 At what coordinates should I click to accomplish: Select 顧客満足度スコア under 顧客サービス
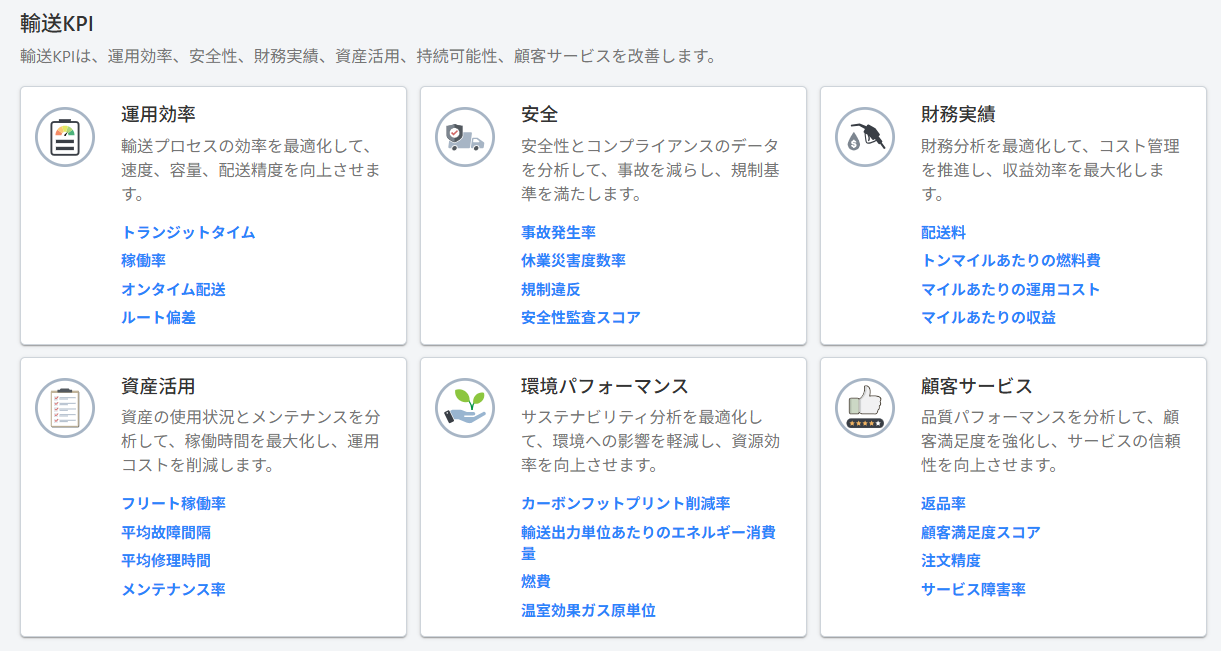[x=980, y=532]
